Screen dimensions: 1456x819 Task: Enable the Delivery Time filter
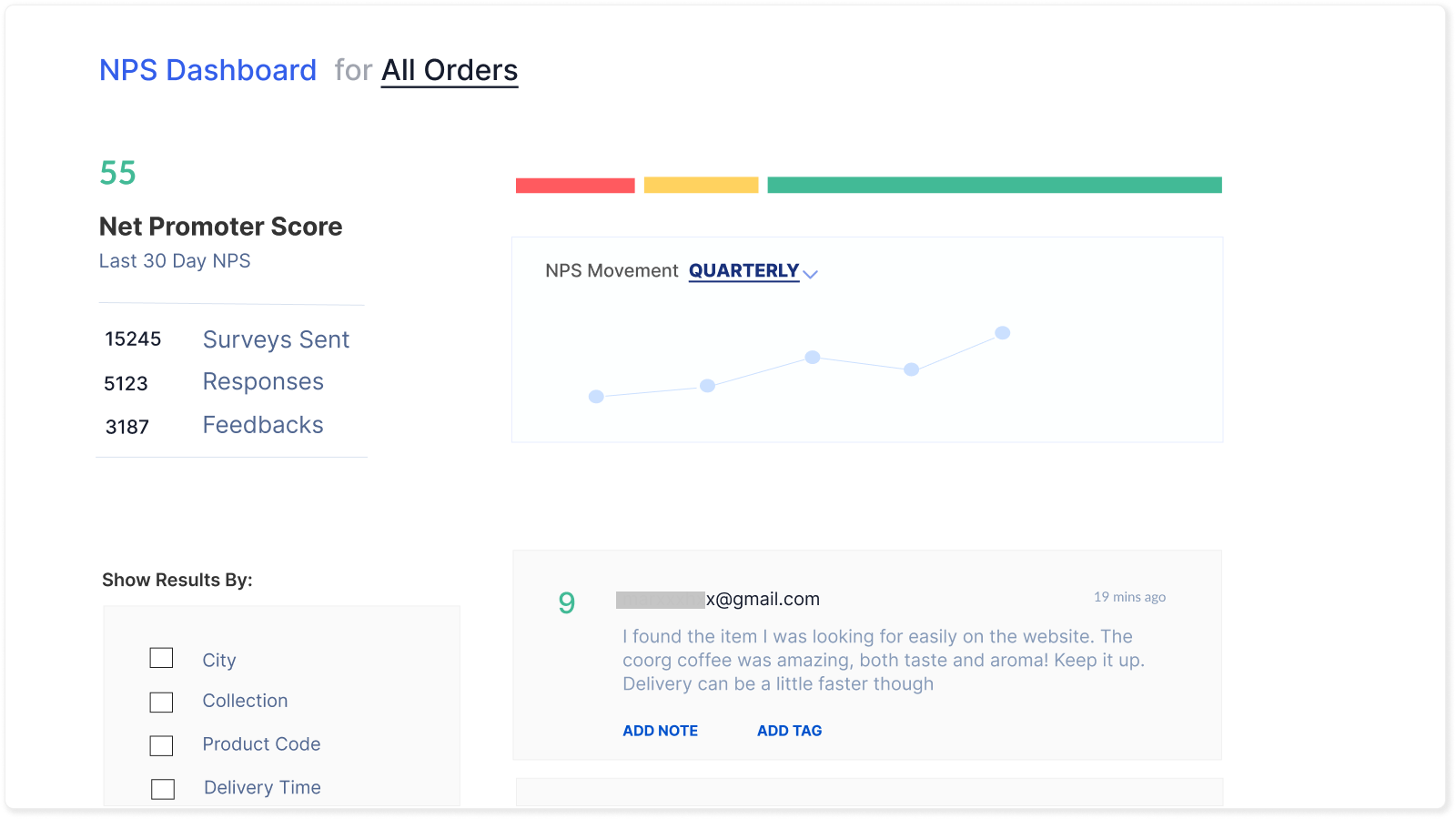pos(163,789)
